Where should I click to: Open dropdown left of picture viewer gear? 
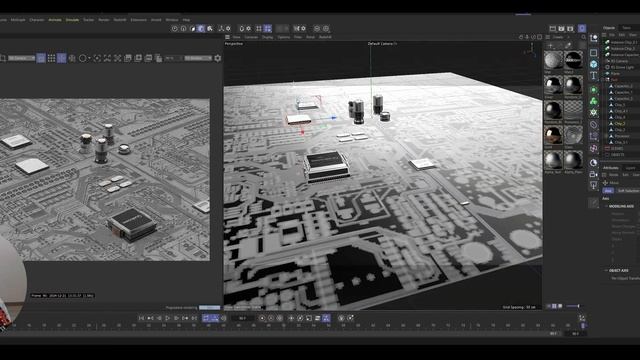pos(198,58)
